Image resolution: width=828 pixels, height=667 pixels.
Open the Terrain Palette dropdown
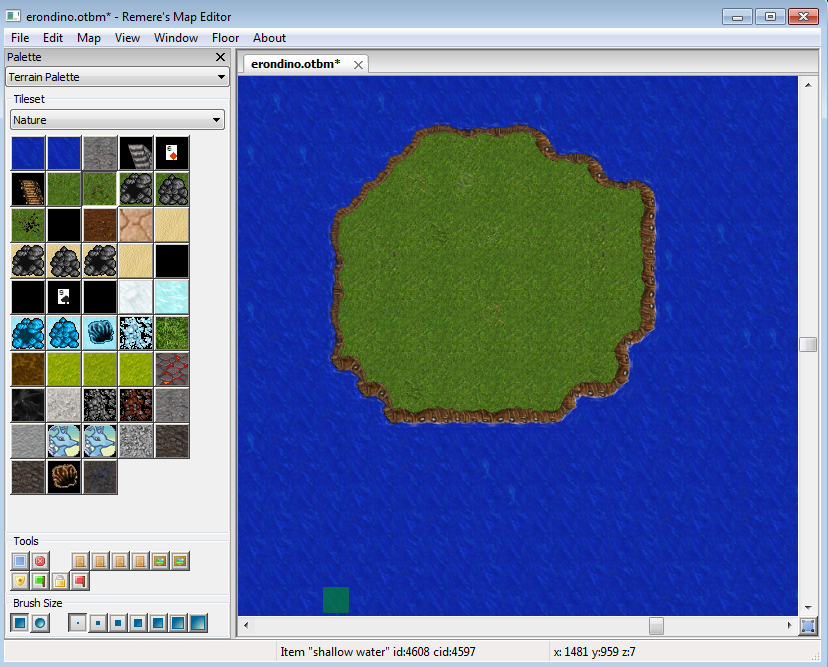click(x=117, y=77)
